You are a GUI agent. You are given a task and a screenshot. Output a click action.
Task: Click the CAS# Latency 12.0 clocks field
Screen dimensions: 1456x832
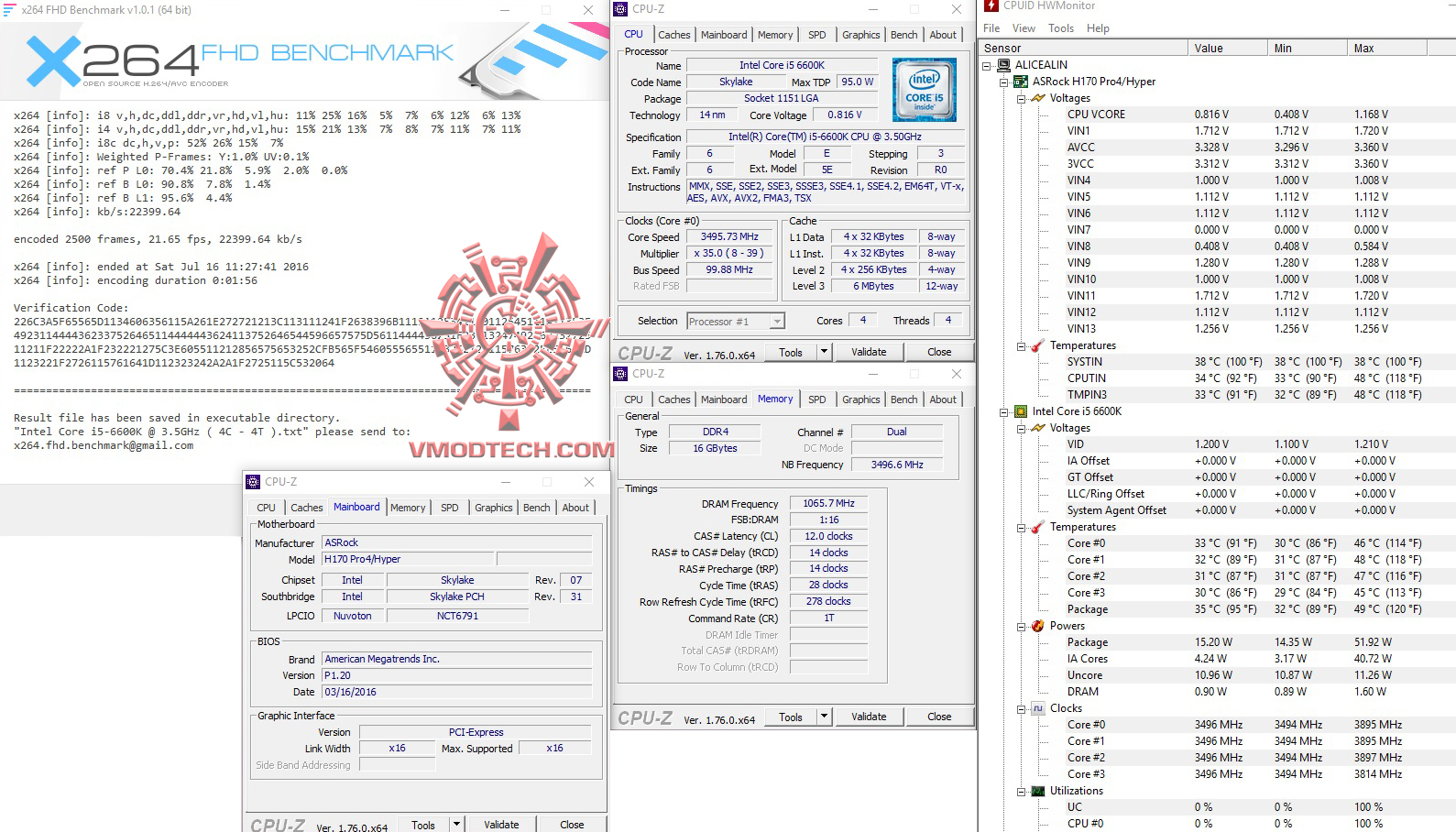(x=828, y=536)
